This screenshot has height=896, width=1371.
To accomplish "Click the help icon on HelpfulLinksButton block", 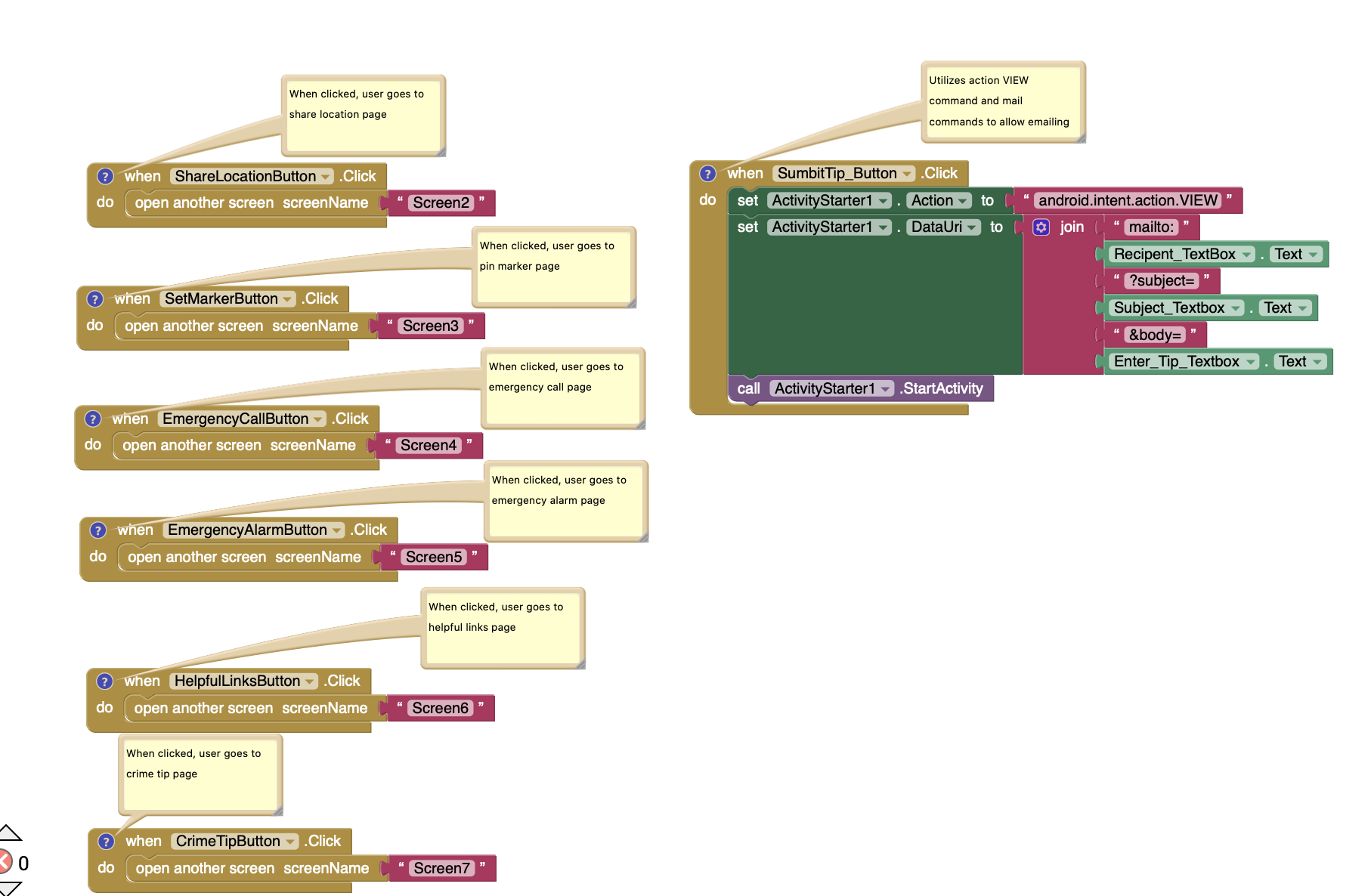I will (105, 681).
